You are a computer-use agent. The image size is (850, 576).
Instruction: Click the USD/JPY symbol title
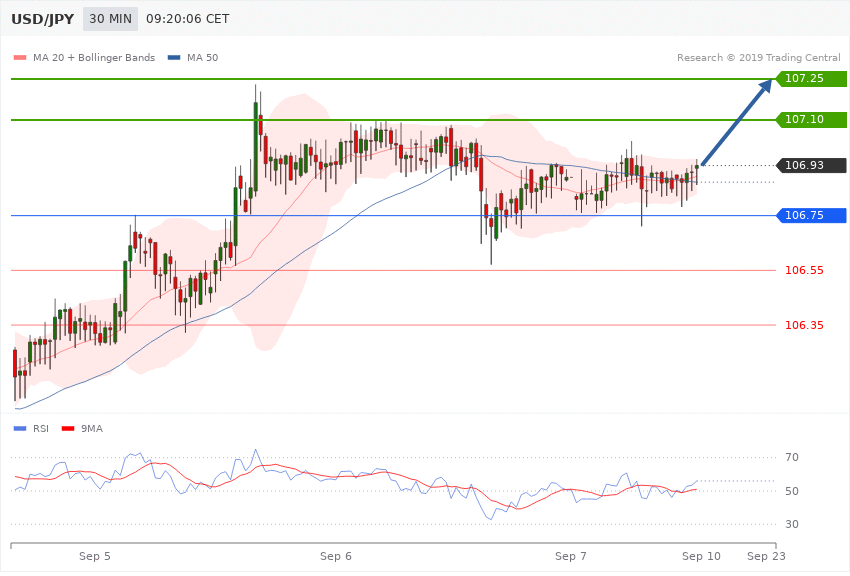pyautogui.click(x=42, y=20)
